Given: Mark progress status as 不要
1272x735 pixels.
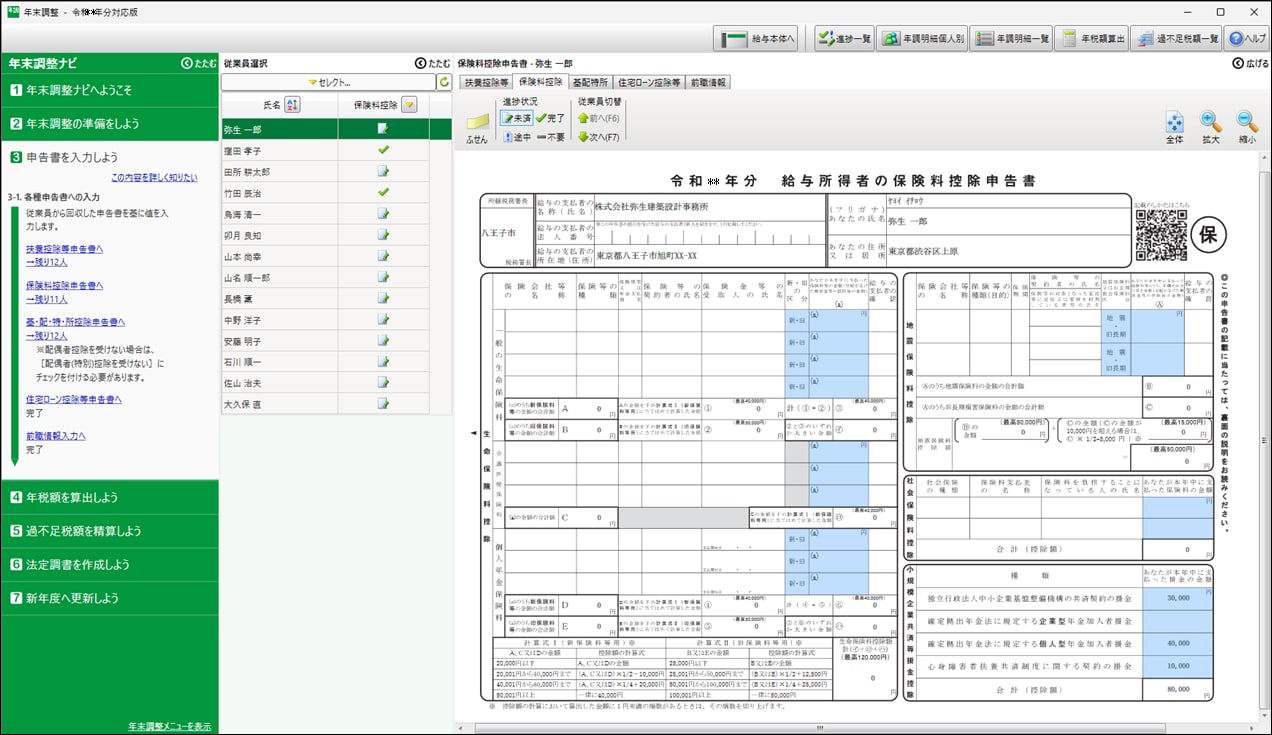Looking at the screenshot, I should (x=550, y=137).
